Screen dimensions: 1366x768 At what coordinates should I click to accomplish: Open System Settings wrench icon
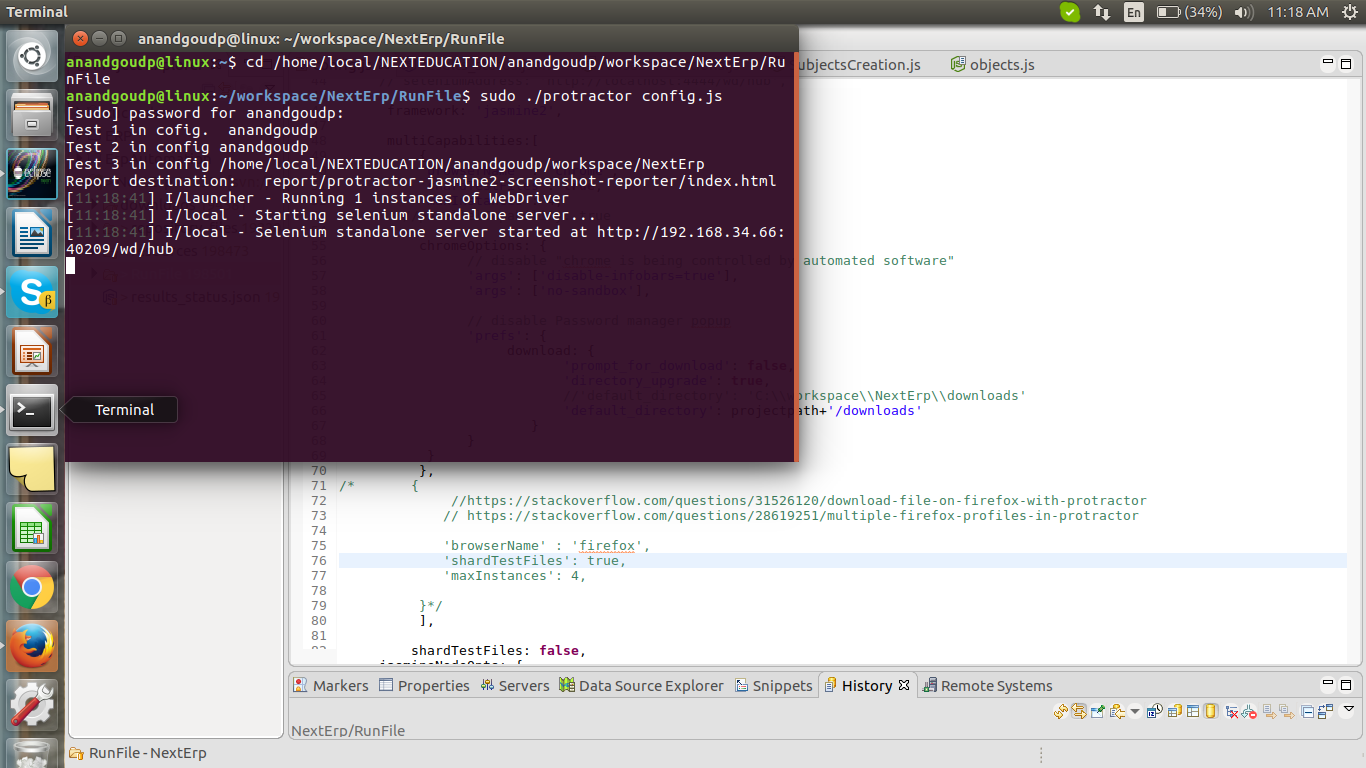tap(33, 705)
